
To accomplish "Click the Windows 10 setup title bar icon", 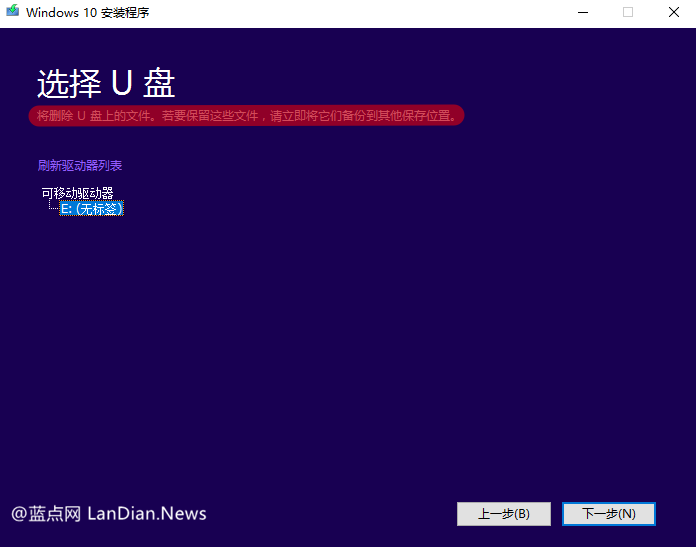I will click(12, 11).
